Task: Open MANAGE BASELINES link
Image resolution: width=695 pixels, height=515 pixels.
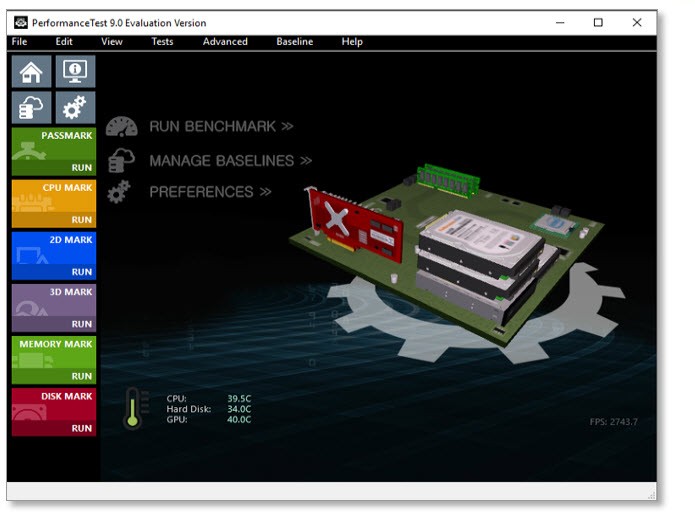Action: (230, 160)
